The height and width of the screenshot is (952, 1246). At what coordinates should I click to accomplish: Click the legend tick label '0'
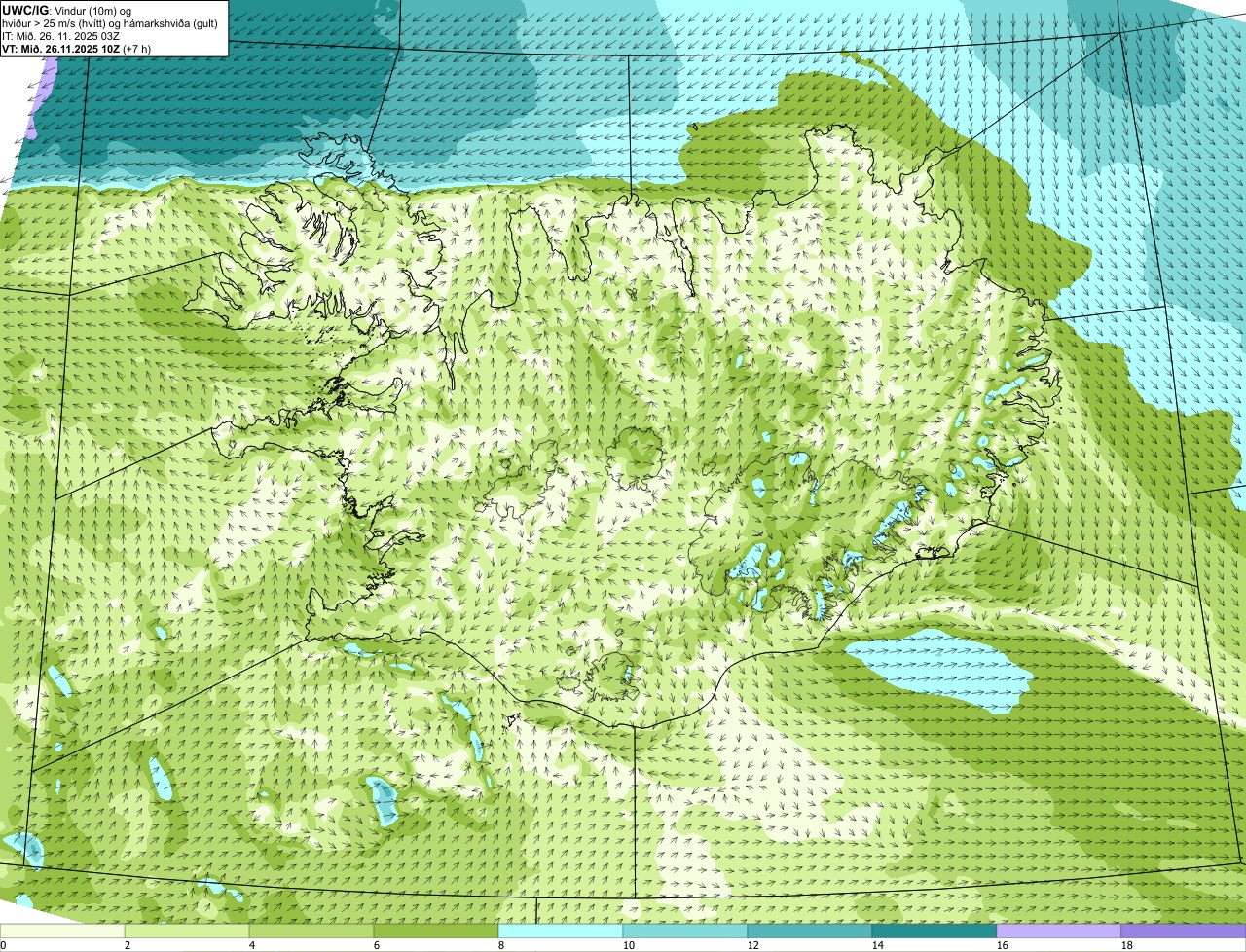click(3, 945)
